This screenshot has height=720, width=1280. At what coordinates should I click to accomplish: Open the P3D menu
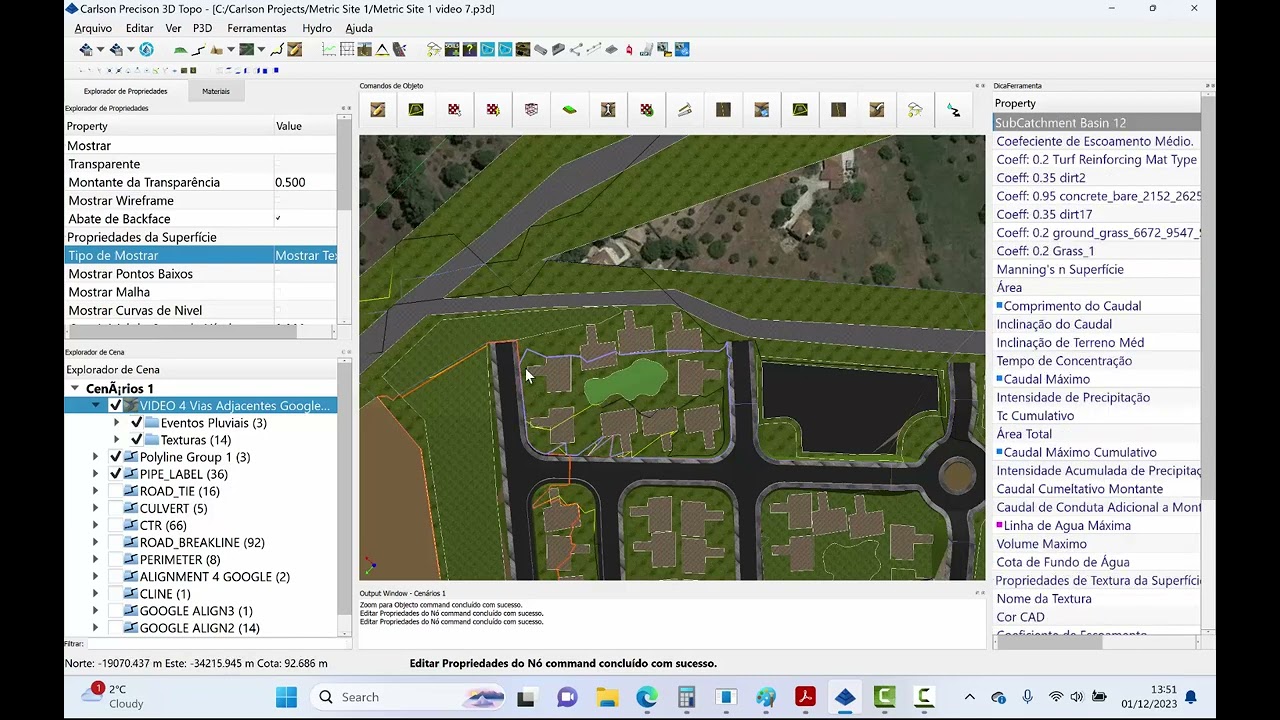point(202,28)
